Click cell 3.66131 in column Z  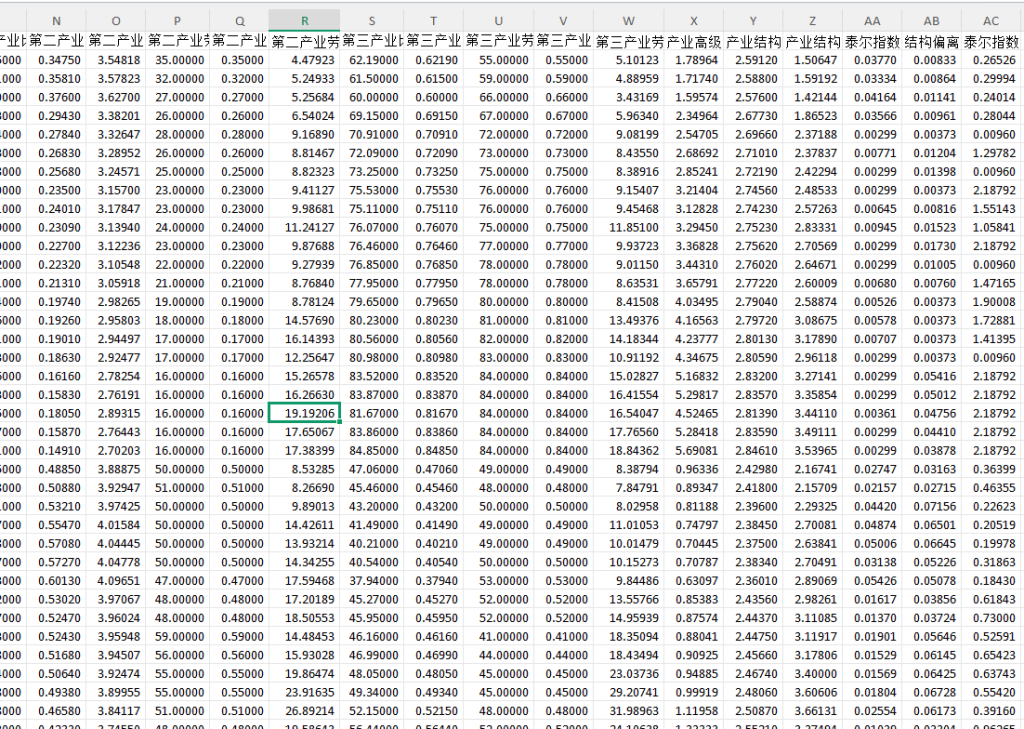pyautogui.click(x=812, y=711)
